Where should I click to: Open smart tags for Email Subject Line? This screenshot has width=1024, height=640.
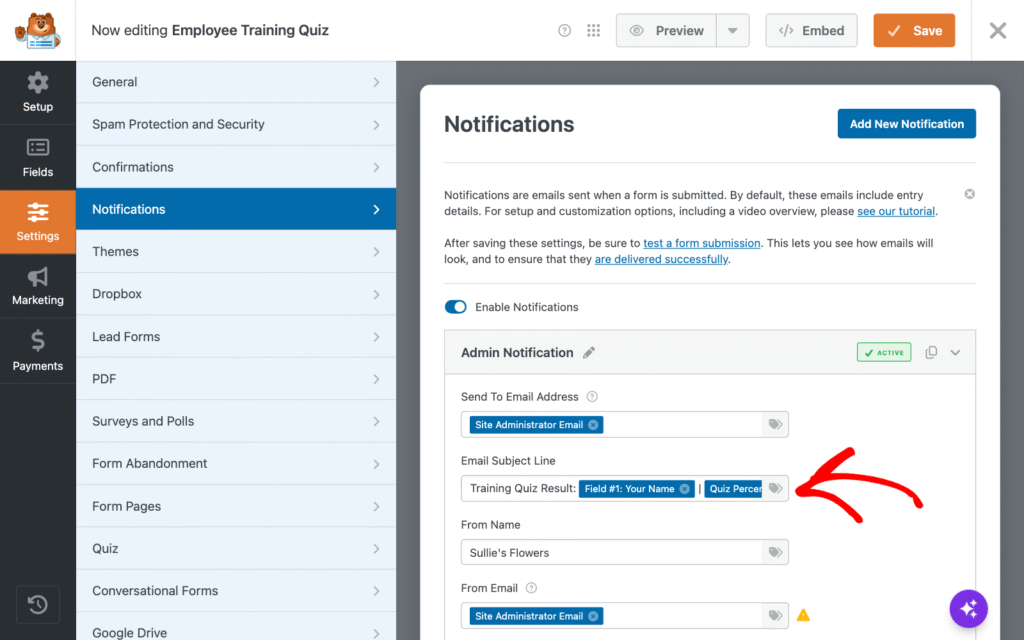pos(775,488)
